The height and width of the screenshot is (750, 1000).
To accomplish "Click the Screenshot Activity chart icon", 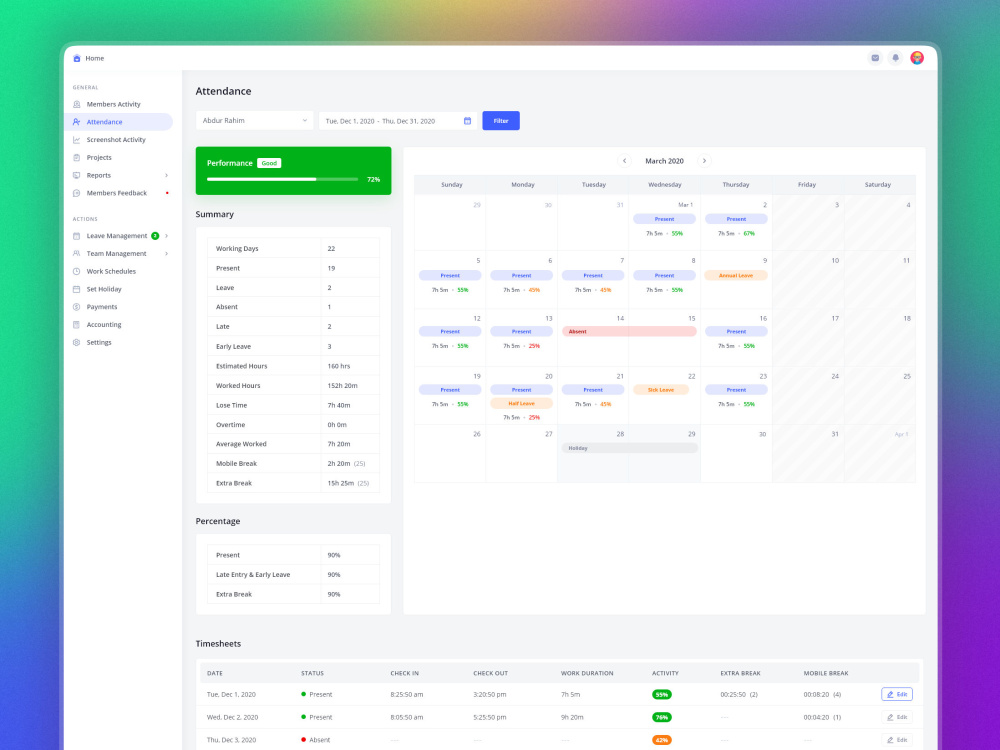I will pyautogui.click(x=77, y=140).
